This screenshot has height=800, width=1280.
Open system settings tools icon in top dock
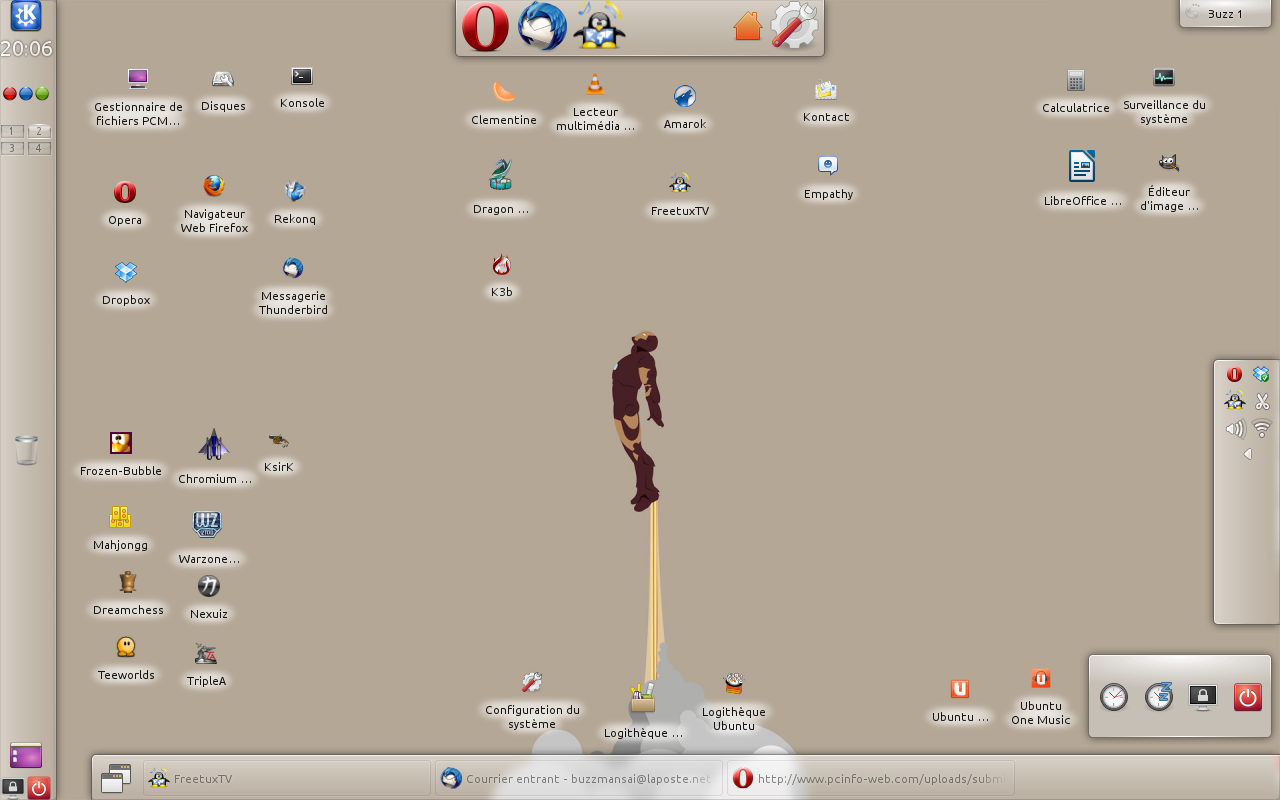pos(795,26)
